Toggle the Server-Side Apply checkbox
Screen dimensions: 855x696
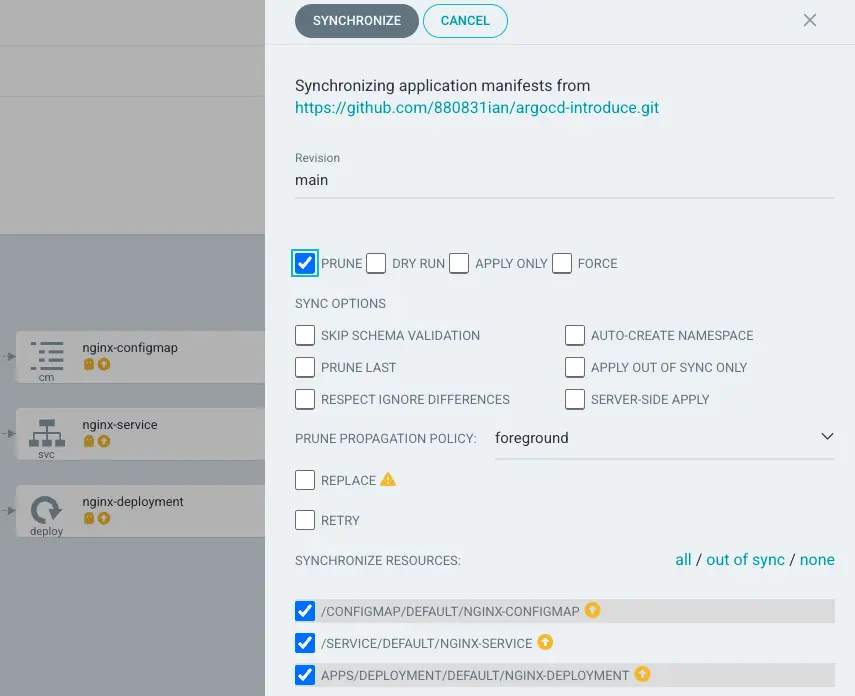tap(574, 399)
